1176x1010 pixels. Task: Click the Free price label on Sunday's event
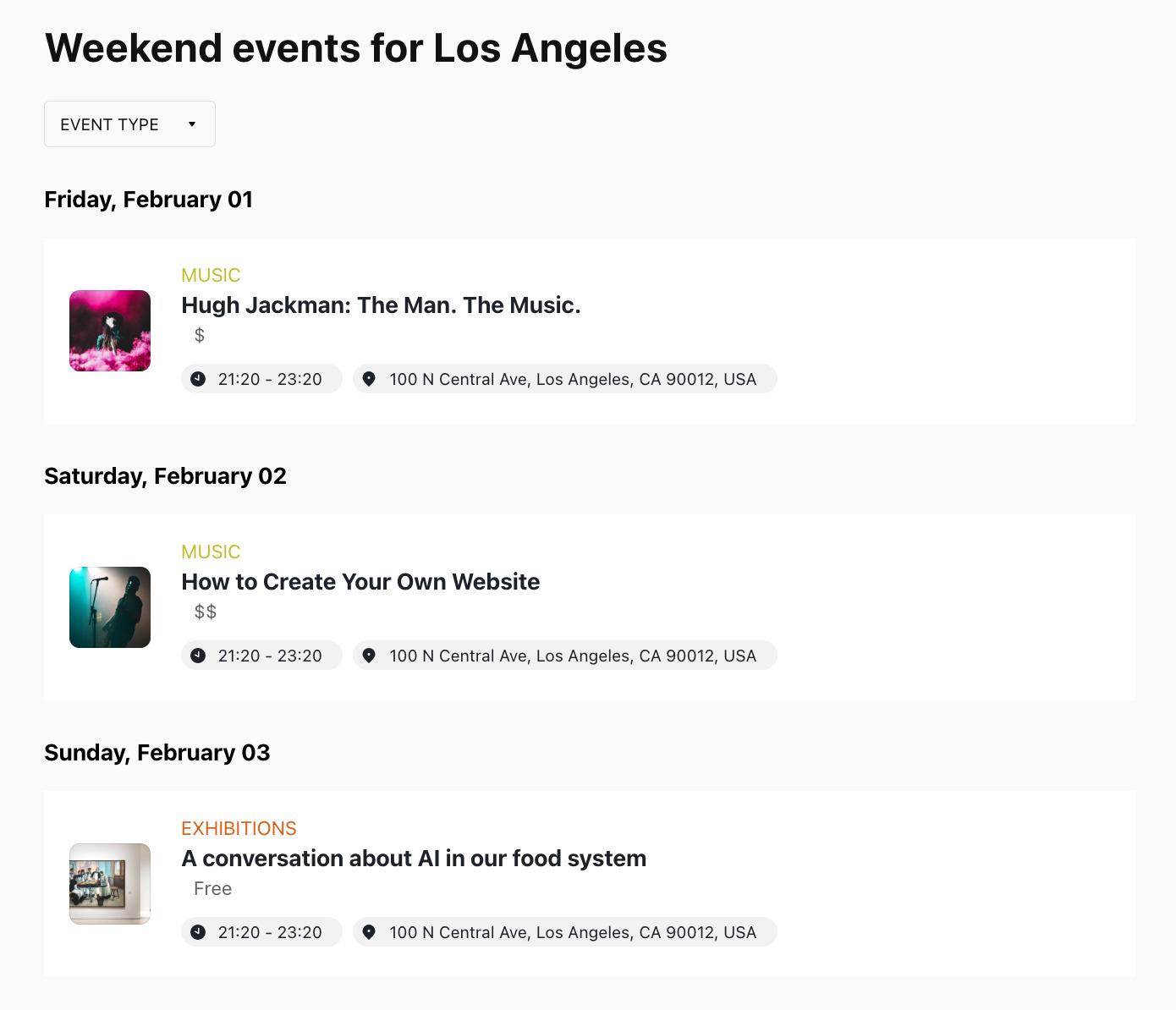(x=212, y=888)
